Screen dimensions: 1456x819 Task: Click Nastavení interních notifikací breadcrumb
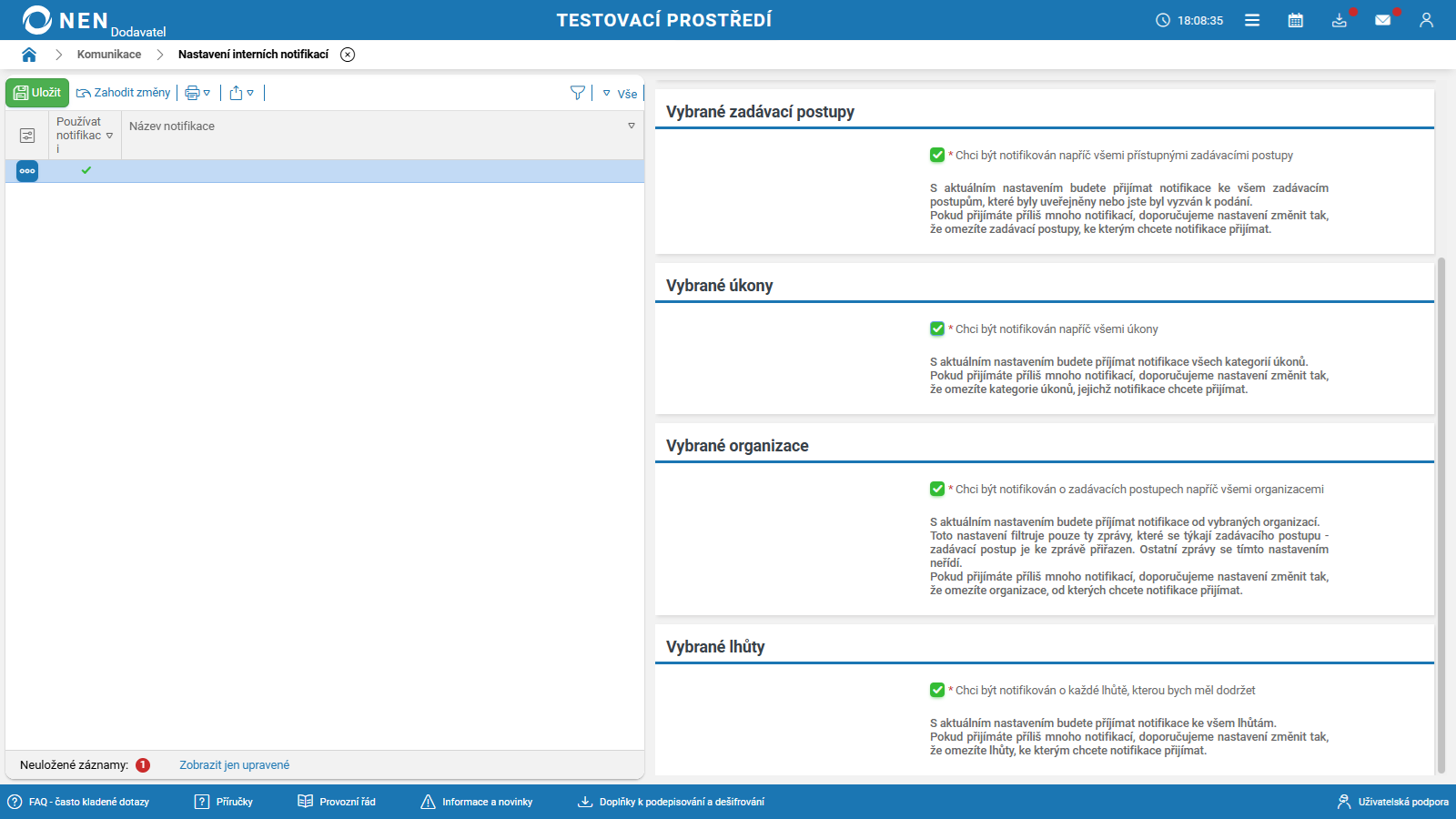pyautogui.click(x=253, y=55)
